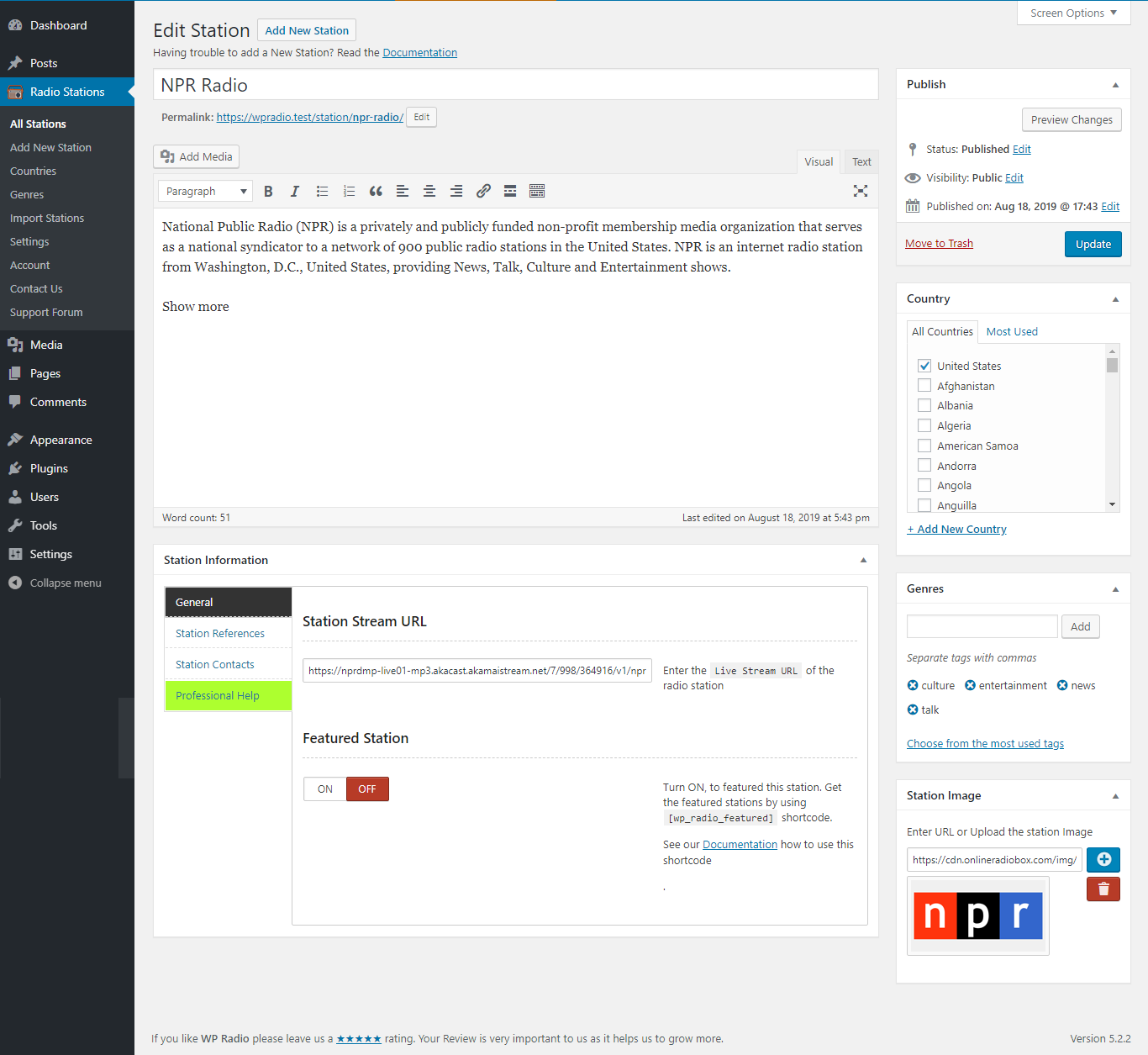Switch to the Text editor tab
The image size is (1148, 1055).
click(861, 162)
